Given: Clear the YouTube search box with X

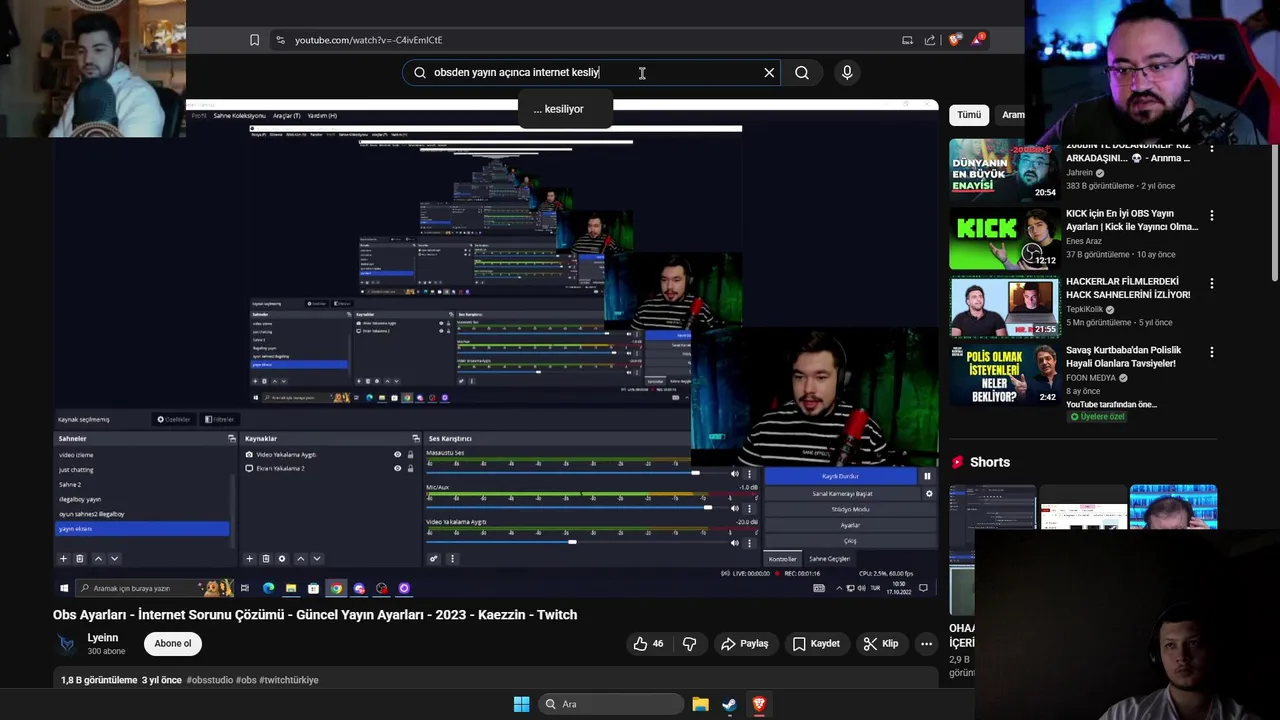Looking at the screenshot, I should (x=769, y=72).
